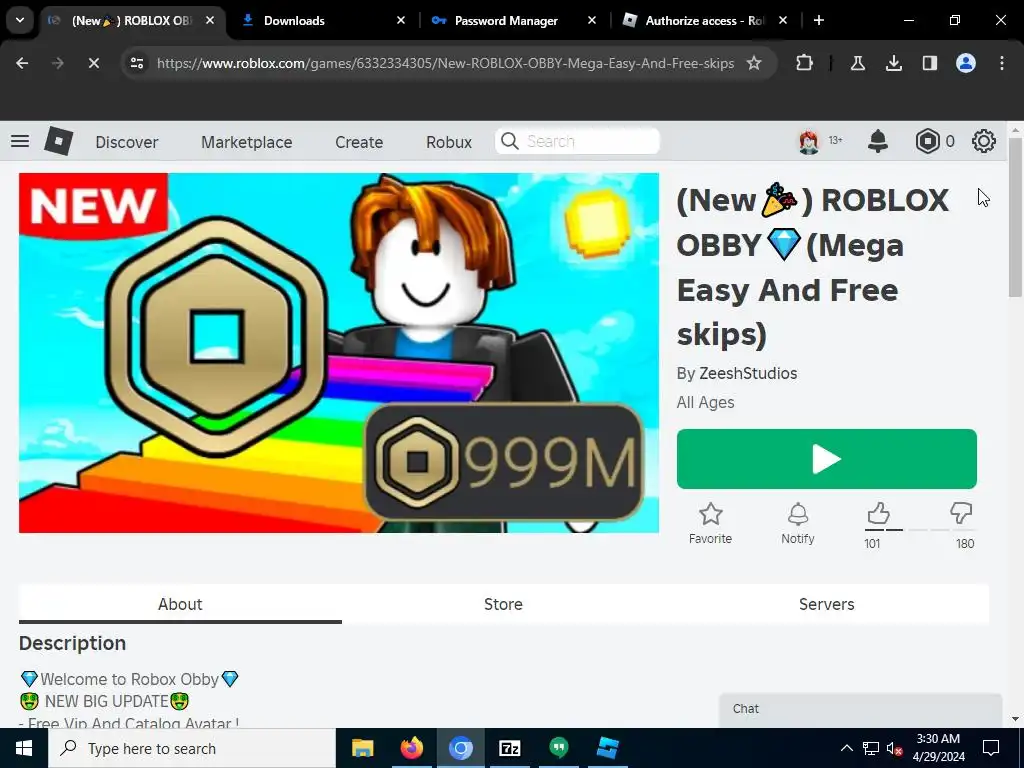Viewport: 1024px width, 768px height.
Task: Open File Explorer from the taskbar
Action: (x=362, y=748)
